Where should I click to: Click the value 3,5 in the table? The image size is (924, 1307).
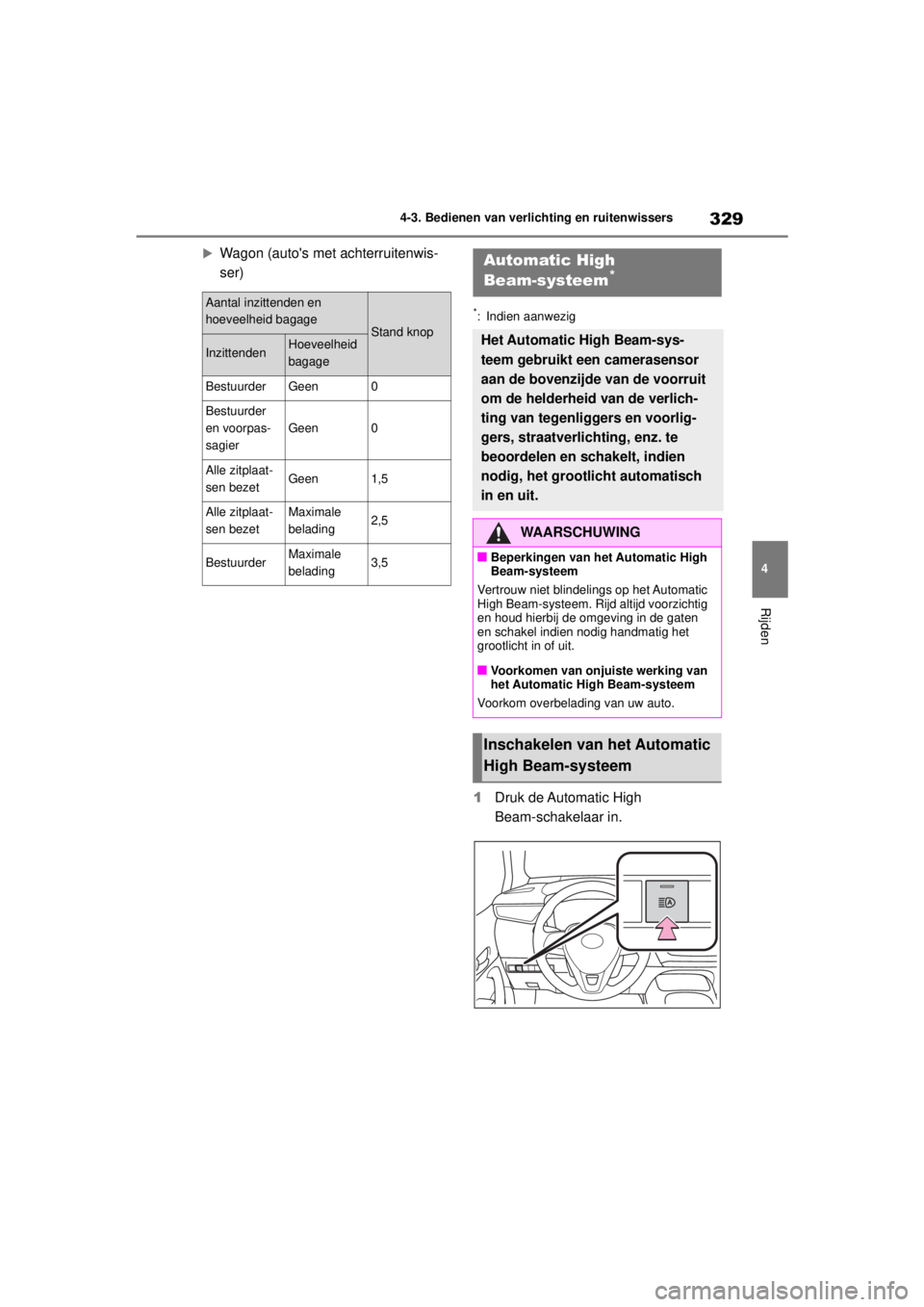[x=379, y=562]
